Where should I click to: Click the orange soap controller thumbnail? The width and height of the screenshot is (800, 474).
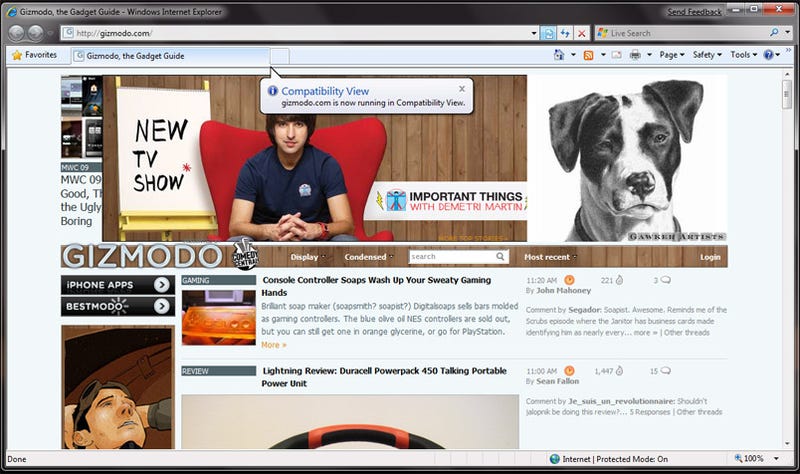click(218, 318)
